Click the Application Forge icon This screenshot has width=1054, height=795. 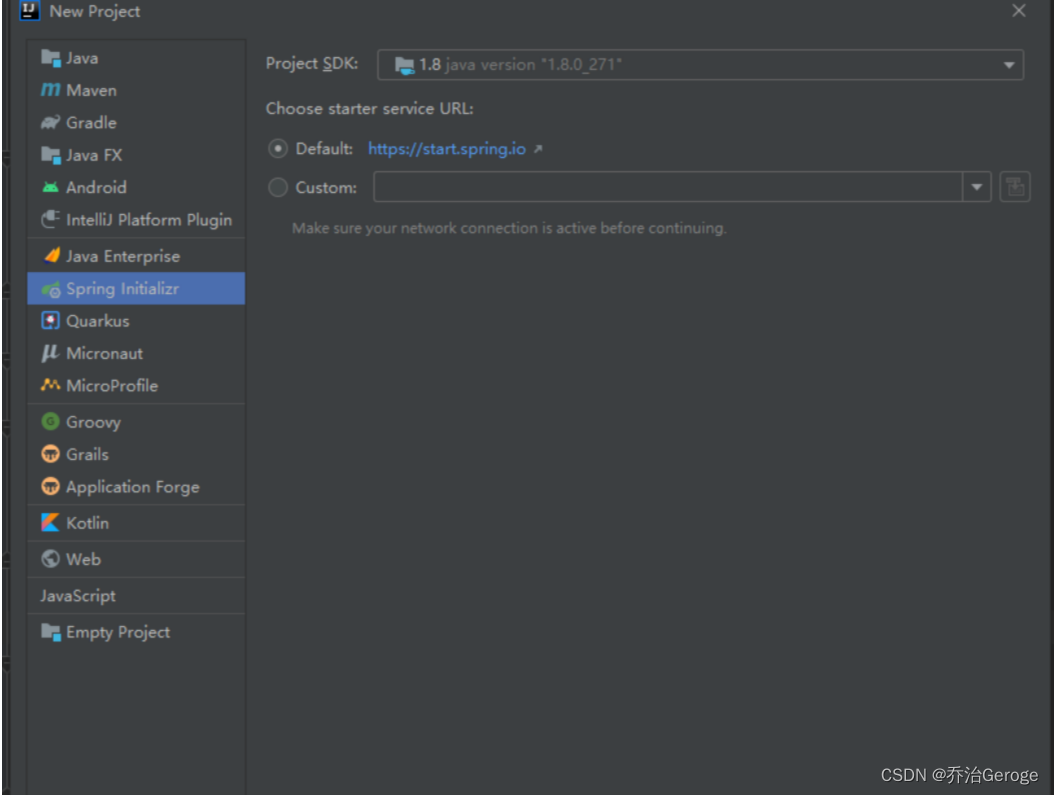(x=50, y=486)
